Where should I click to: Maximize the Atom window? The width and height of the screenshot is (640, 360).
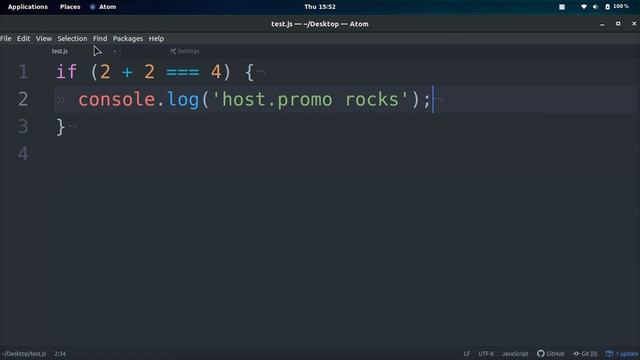618,24
